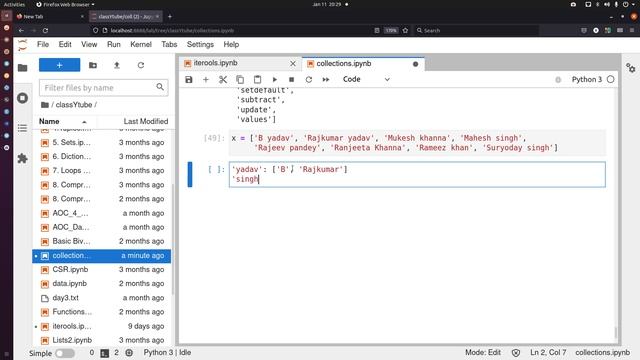Restart the kernel

tap(309, 80)
